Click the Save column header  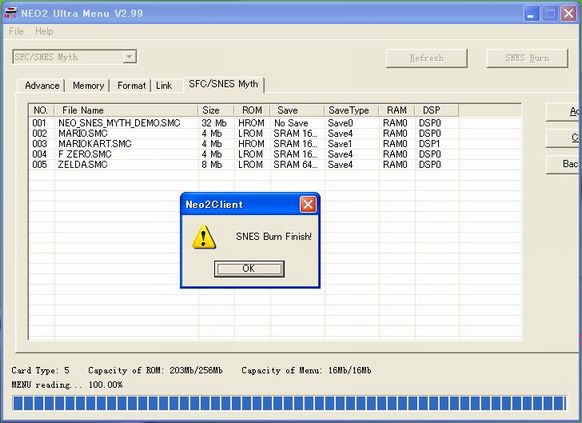(297, 110)
